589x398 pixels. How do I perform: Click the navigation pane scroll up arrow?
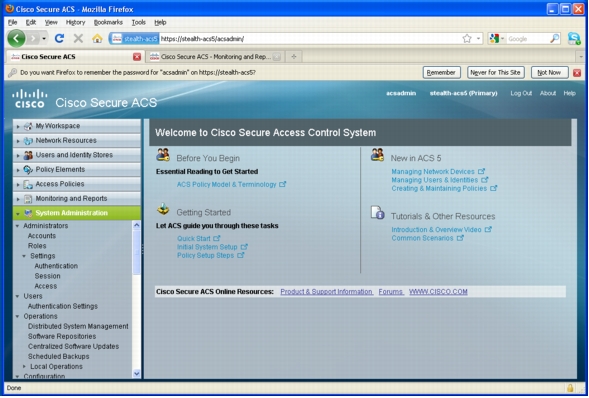click(136, 225)
